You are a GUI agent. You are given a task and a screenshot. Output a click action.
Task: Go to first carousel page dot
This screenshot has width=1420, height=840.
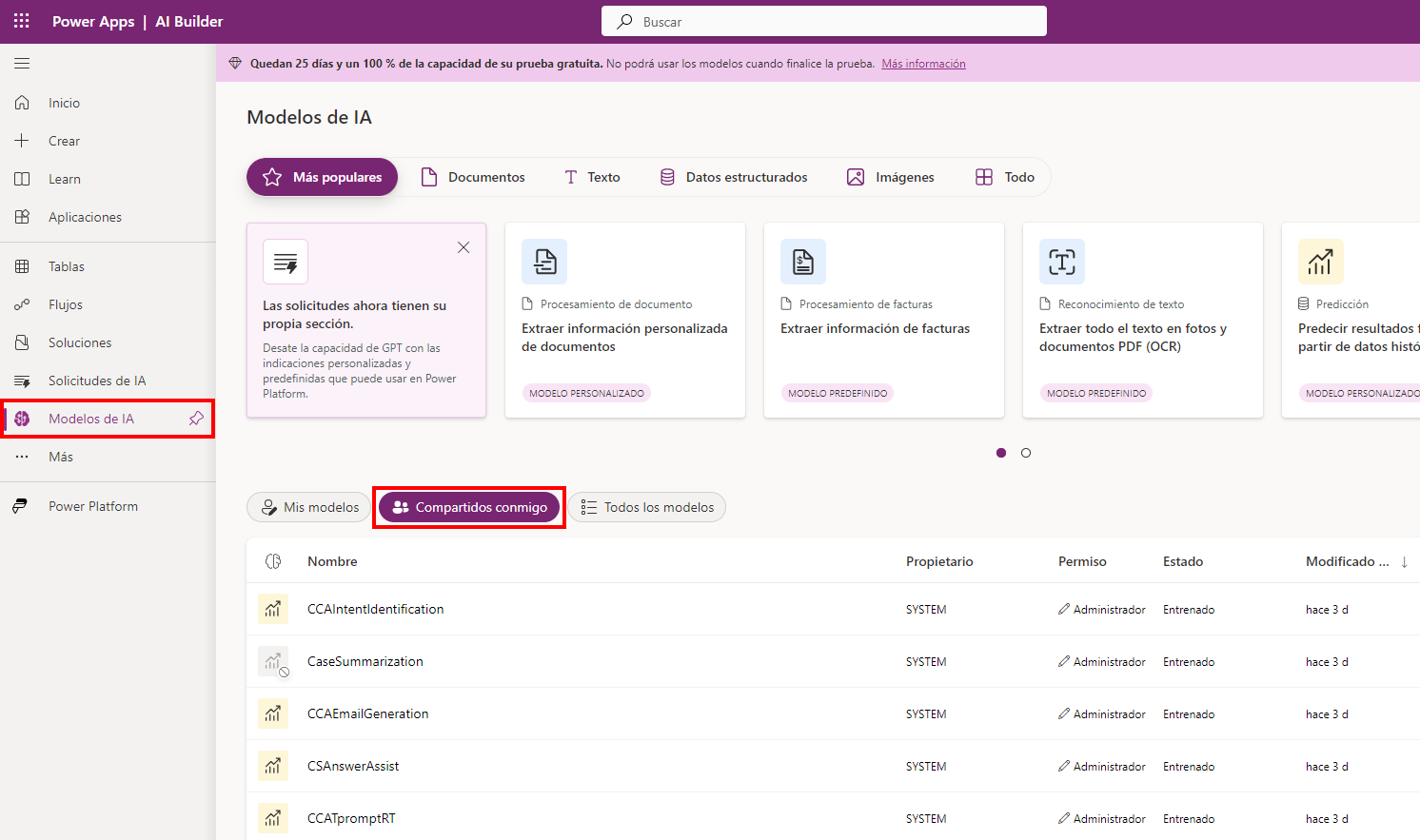pos(1001,453)
